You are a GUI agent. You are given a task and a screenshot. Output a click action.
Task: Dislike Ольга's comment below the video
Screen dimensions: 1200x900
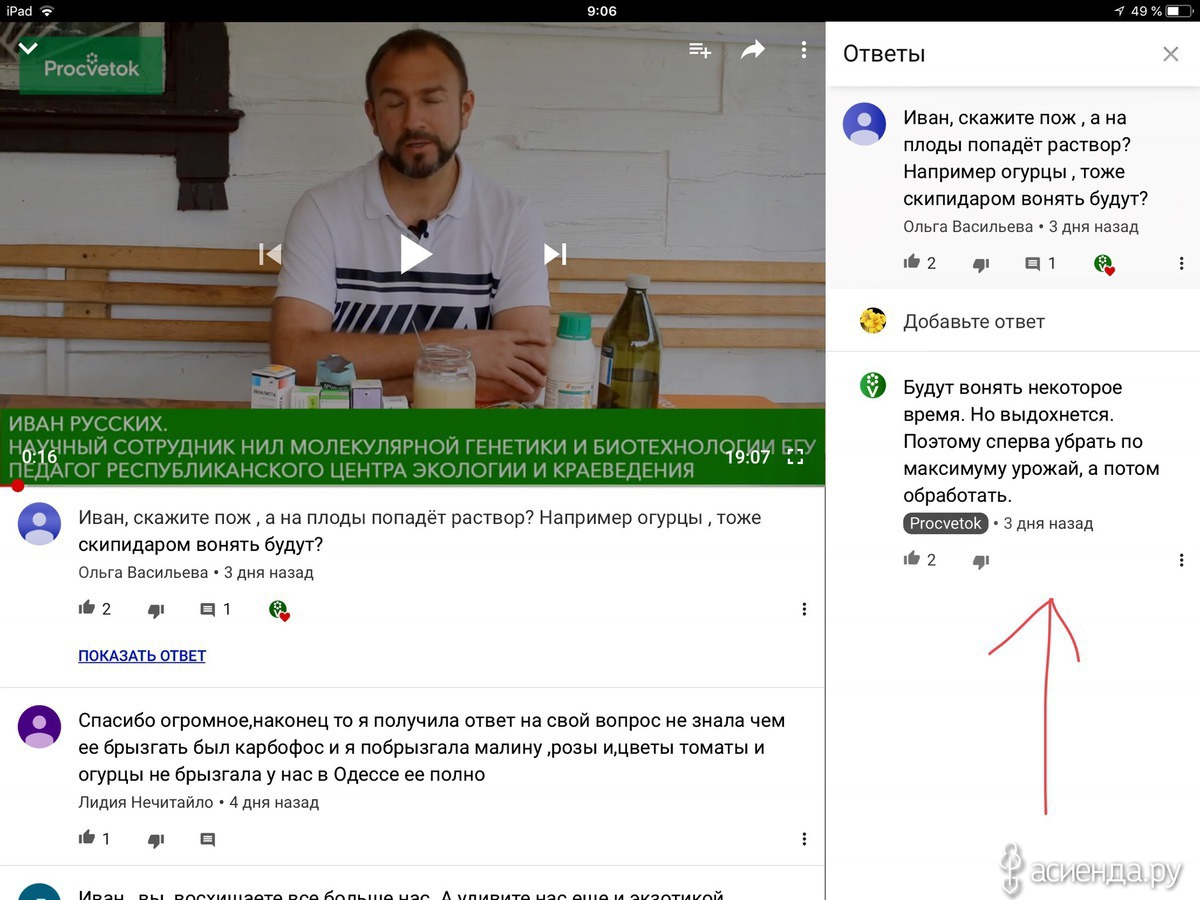click(156, 609)
